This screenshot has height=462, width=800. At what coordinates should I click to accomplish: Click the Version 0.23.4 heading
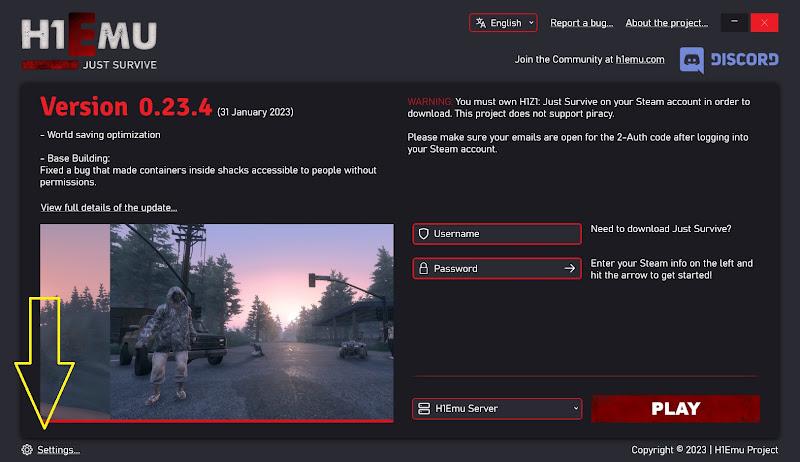[126, 107]
